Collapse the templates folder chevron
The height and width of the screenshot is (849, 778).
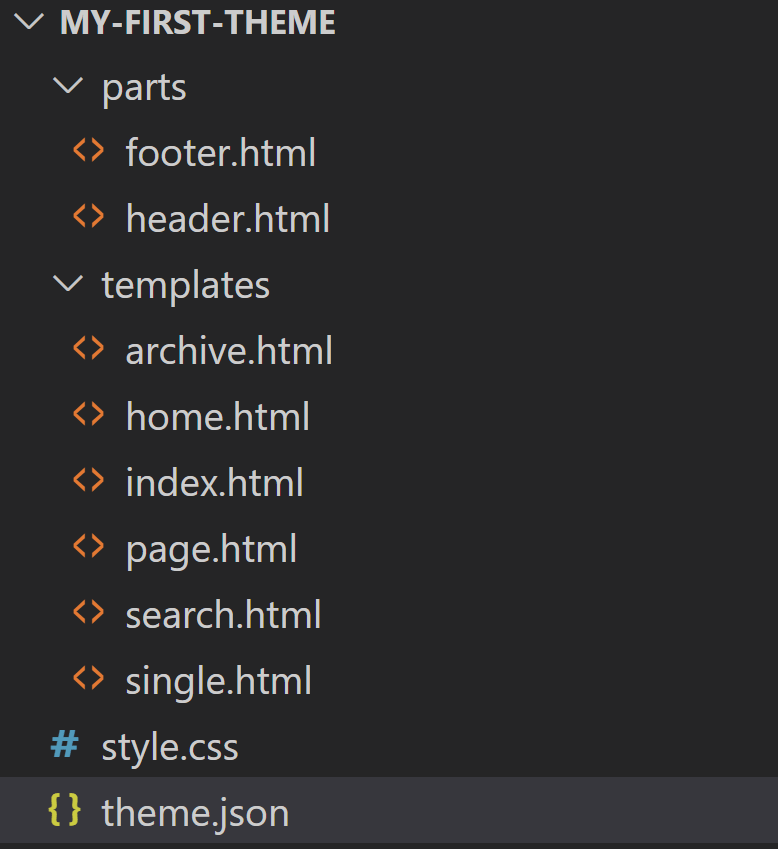(68, 283)
